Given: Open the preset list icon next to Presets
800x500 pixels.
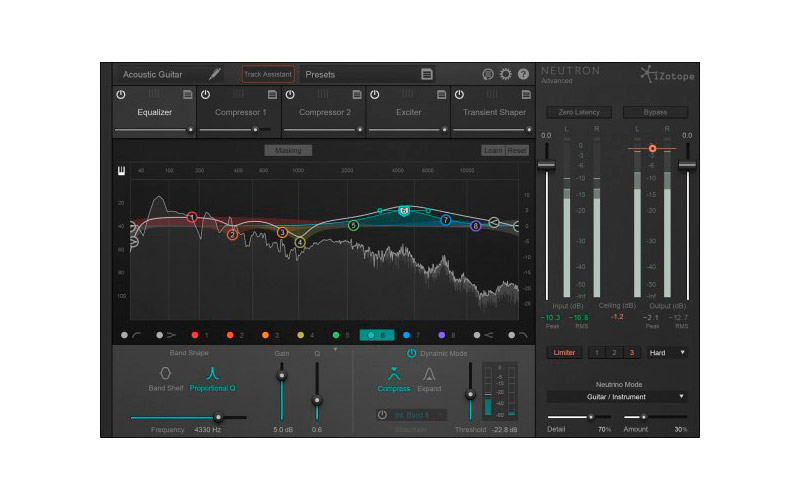Looking at the screenshot, I should pos(427,74).
